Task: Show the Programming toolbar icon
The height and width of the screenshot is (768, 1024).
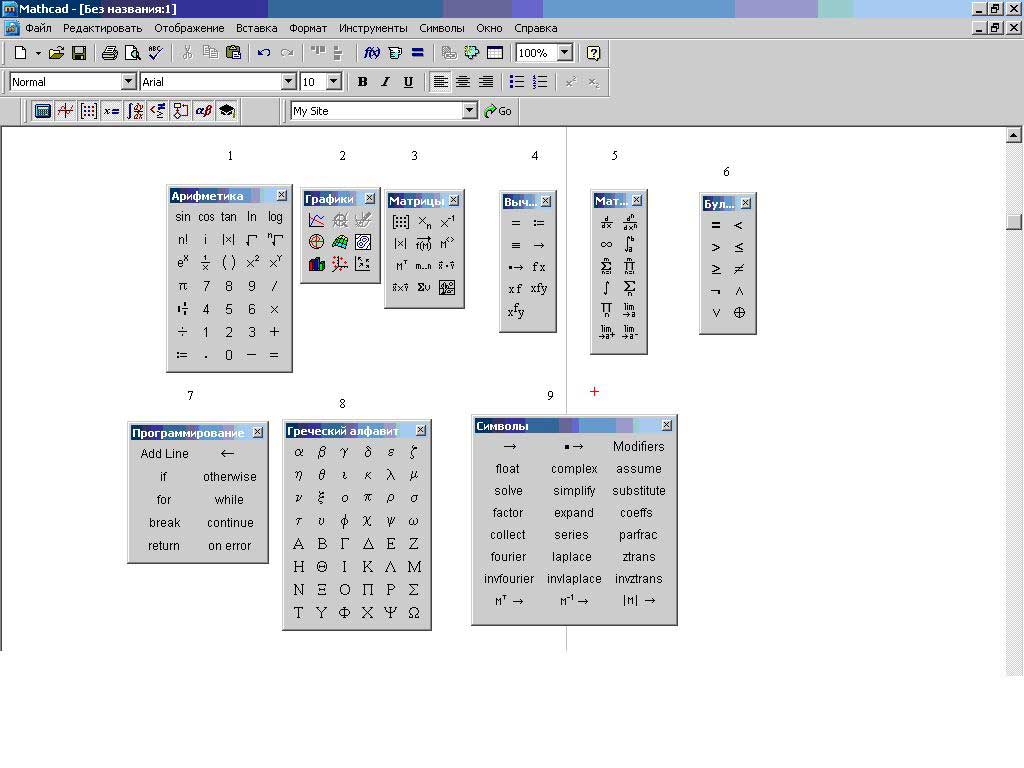Action: (x=180, y=111)
